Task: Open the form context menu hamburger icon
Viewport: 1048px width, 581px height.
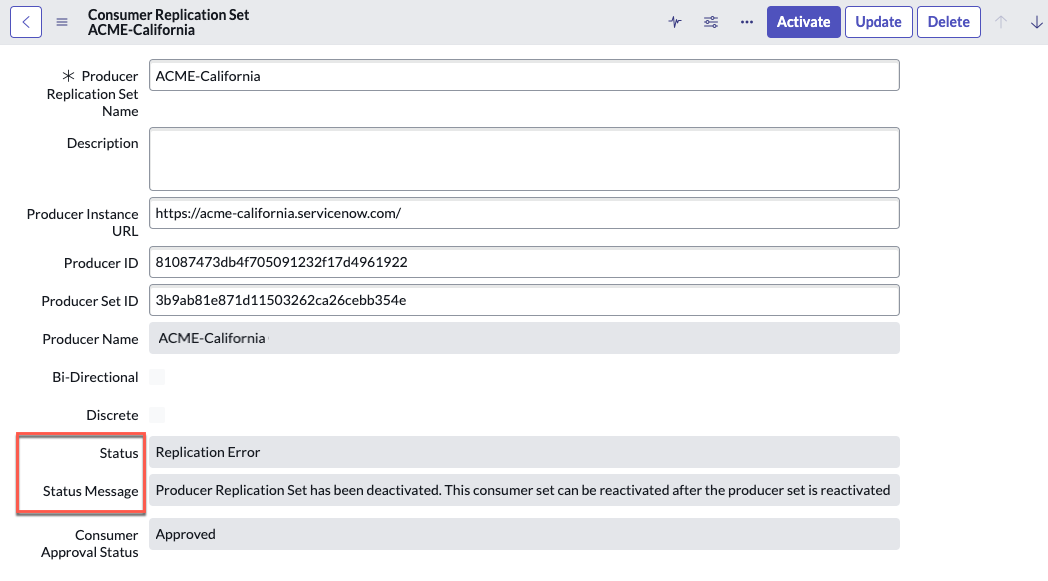Action: 61,22
